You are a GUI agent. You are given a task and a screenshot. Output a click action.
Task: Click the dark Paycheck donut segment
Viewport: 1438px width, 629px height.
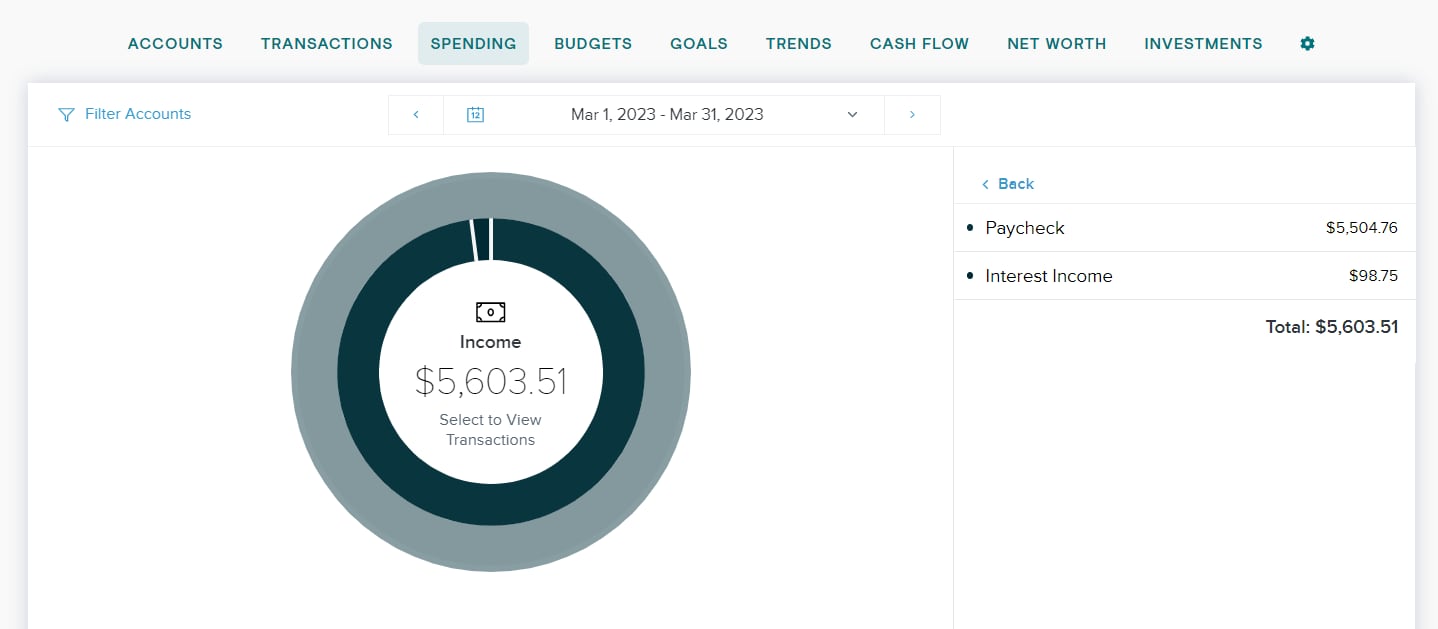490,505
